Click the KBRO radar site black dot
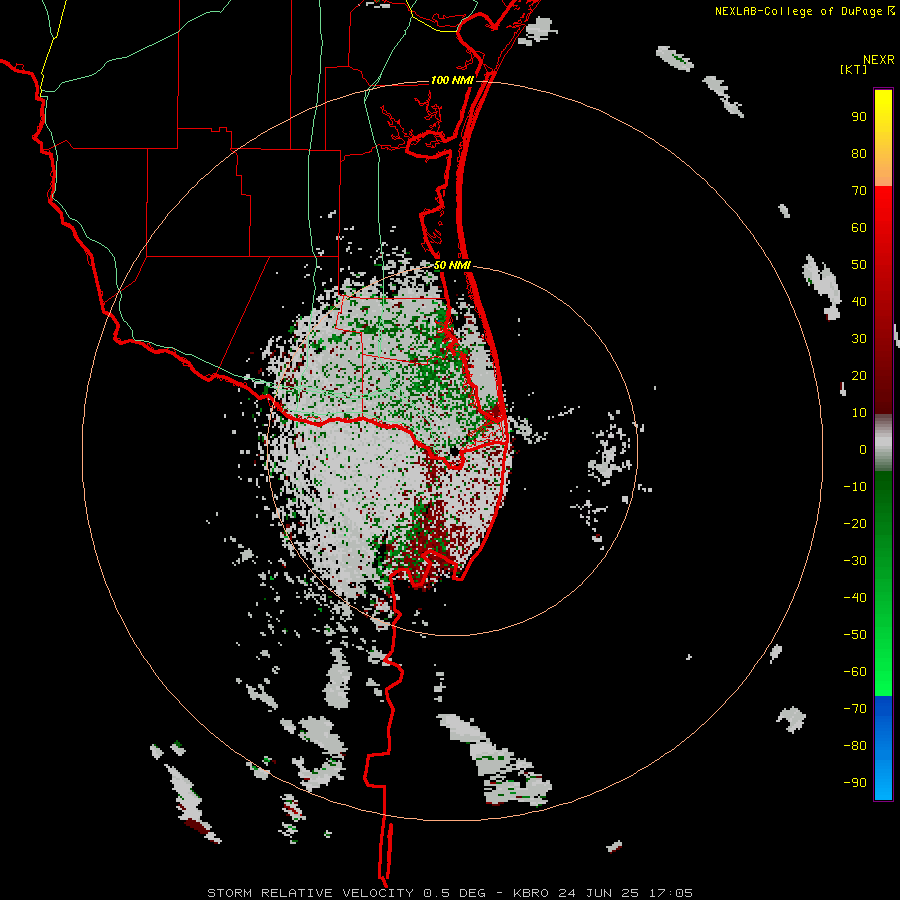900x900 pixels. [455, 452]
